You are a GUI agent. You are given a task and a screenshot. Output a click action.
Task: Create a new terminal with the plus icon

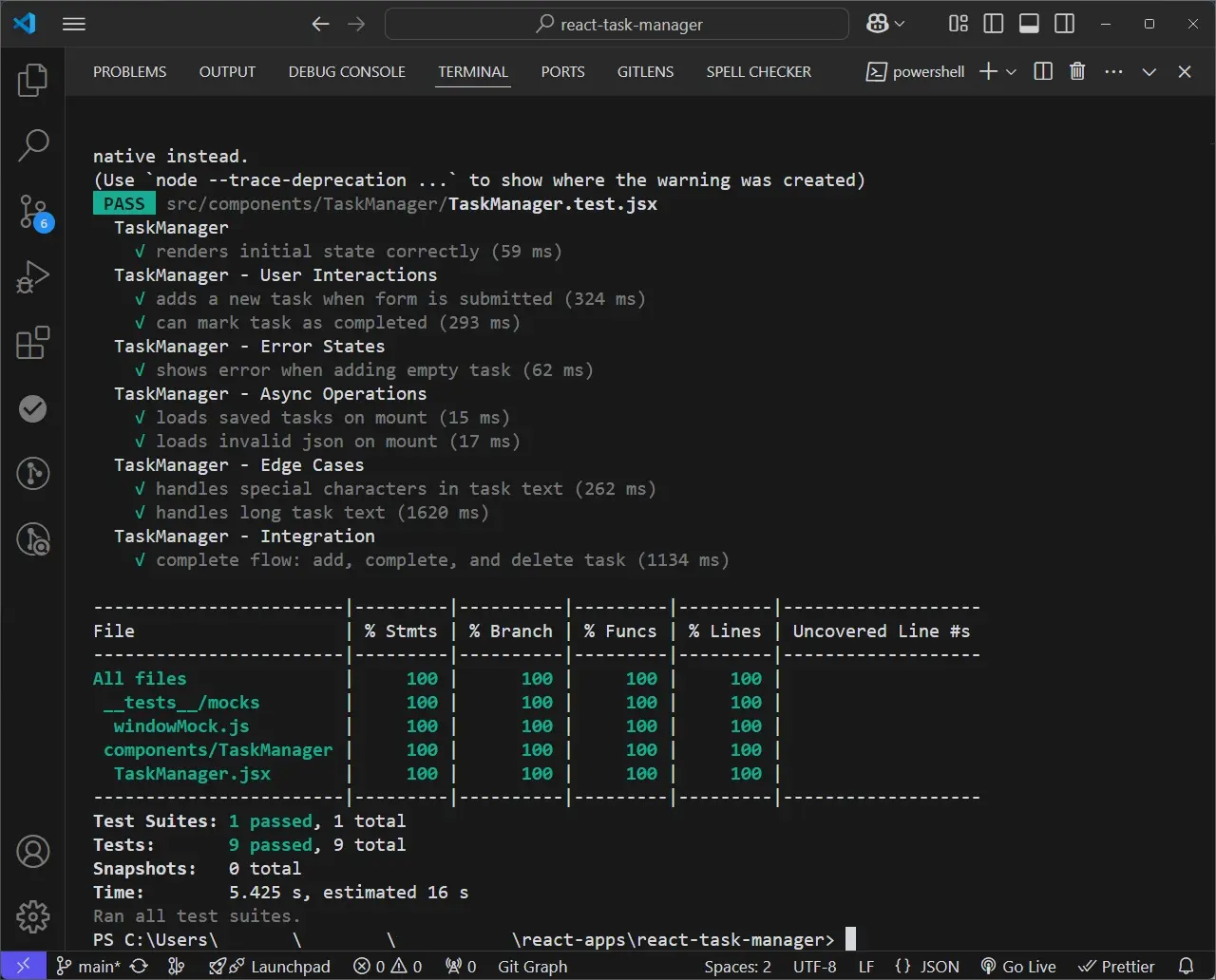click(x=988, y=71)
